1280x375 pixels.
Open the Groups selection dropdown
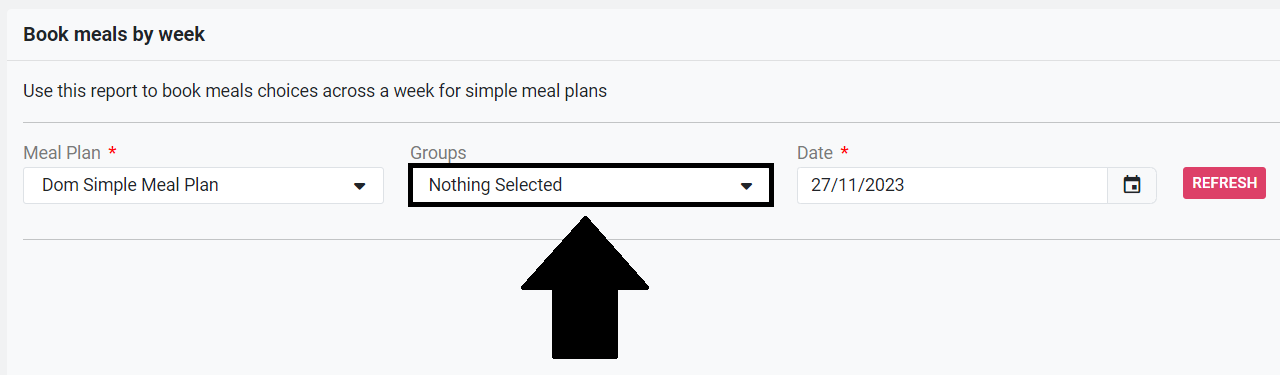point(590,185)
